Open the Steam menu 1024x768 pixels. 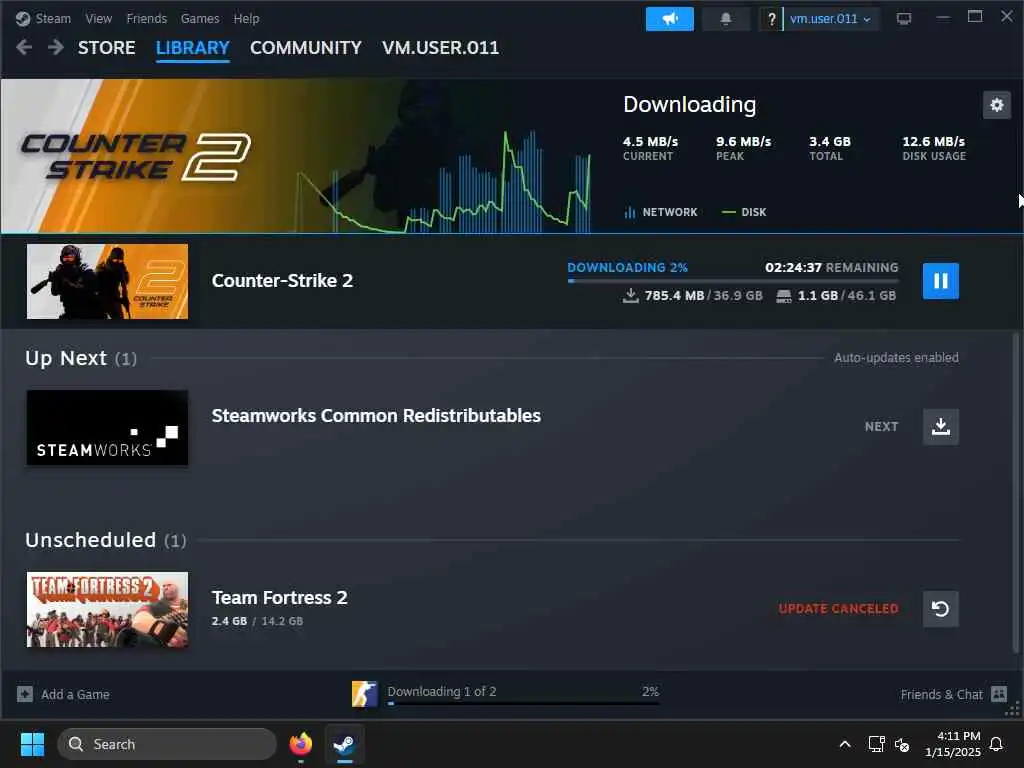click(x=53, y=18)
